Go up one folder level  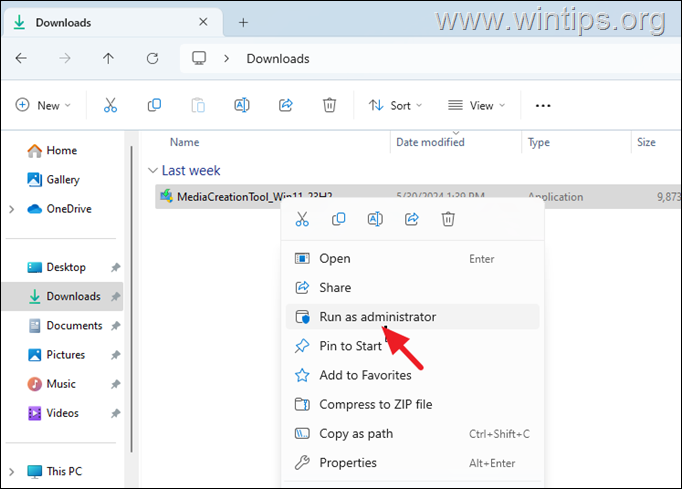[x=108, y=58]
